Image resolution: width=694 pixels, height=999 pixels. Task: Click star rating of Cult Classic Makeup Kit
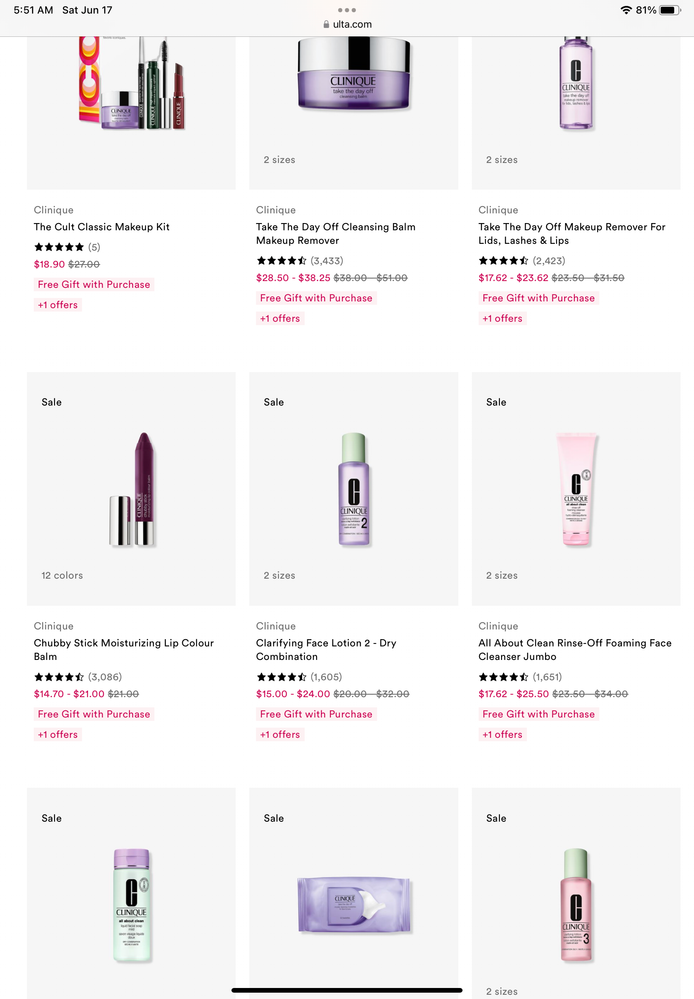(59, 247)
